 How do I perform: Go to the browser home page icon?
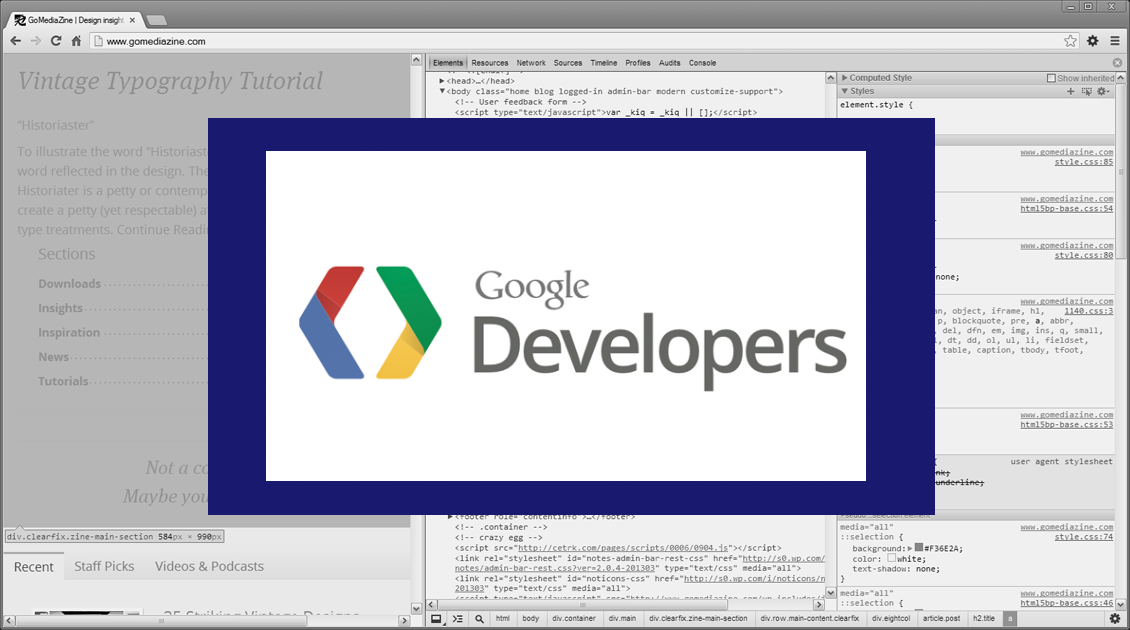76,41
